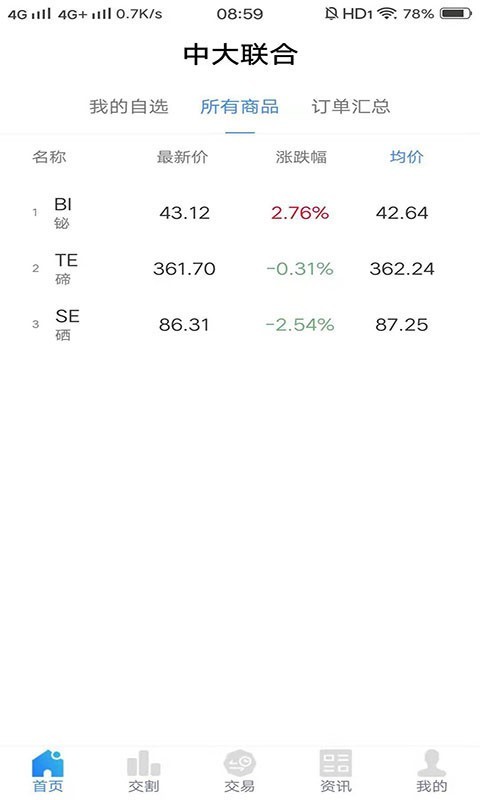Screen dimensions: 480x800
Task: Open the 我的 profile icon
Action: point(432,763)
